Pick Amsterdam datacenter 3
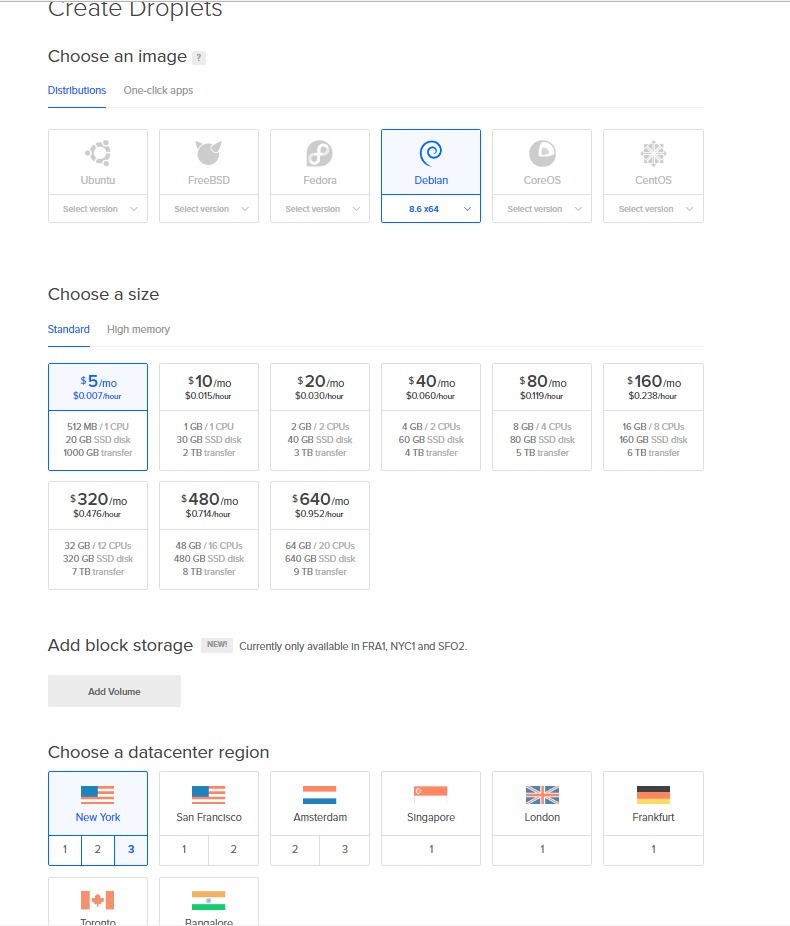The image size is (790, 926). [x=345, y=849]
